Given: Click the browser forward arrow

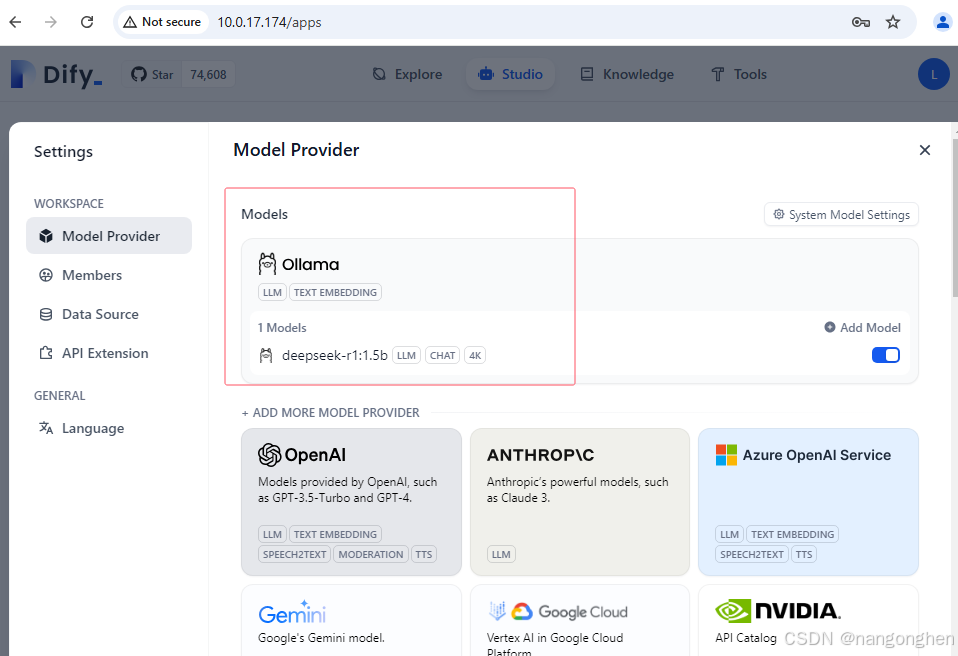Looking at the screenshot, I should 51,22.
